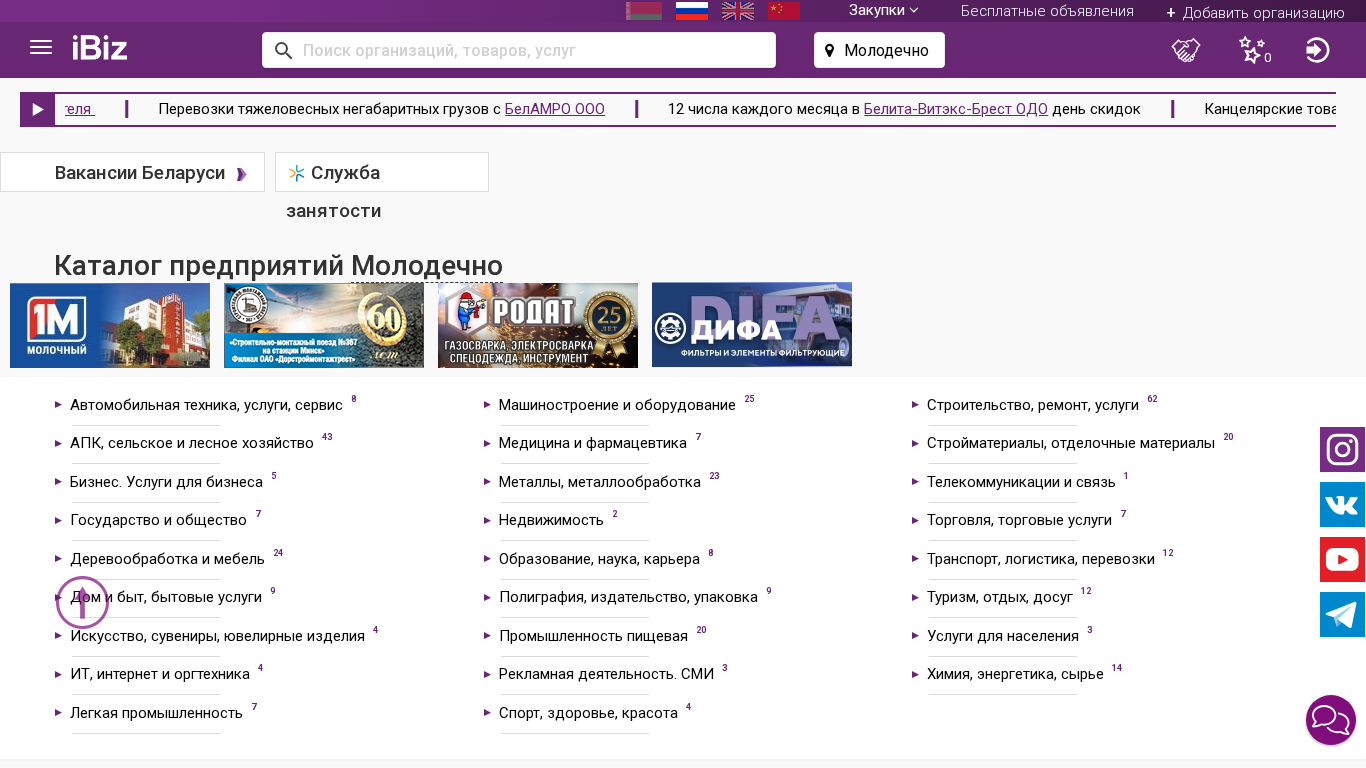Open Бесплатные объявления menu item

[1047, 11]
